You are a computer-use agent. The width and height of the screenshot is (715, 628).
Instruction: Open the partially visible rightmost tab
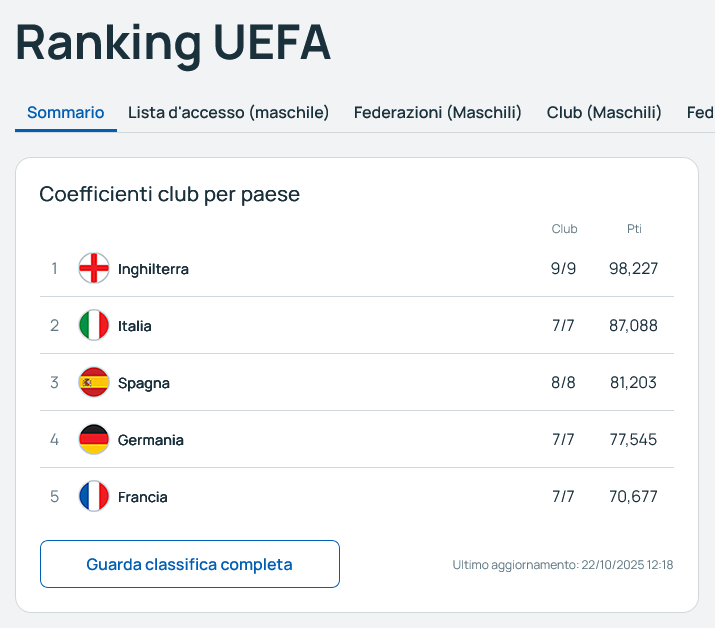tap(700, 112)
